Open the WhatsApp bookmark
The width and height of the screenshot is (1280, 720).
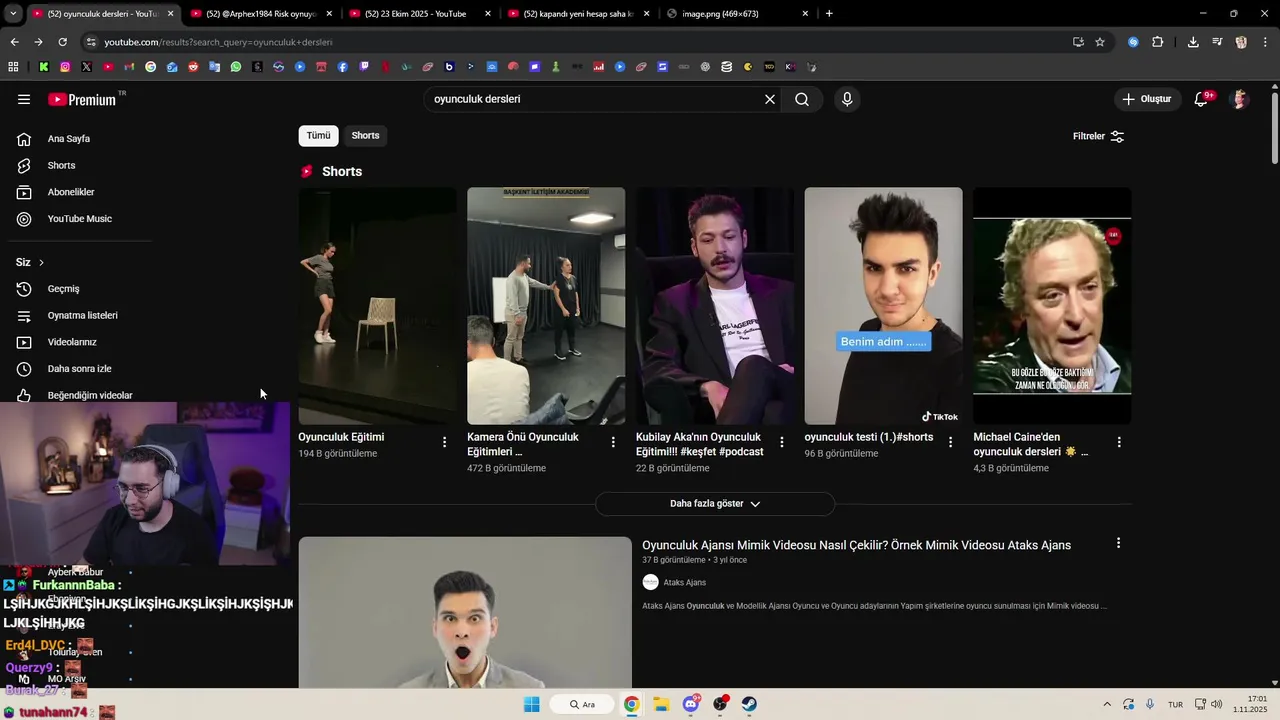(236, 67)
